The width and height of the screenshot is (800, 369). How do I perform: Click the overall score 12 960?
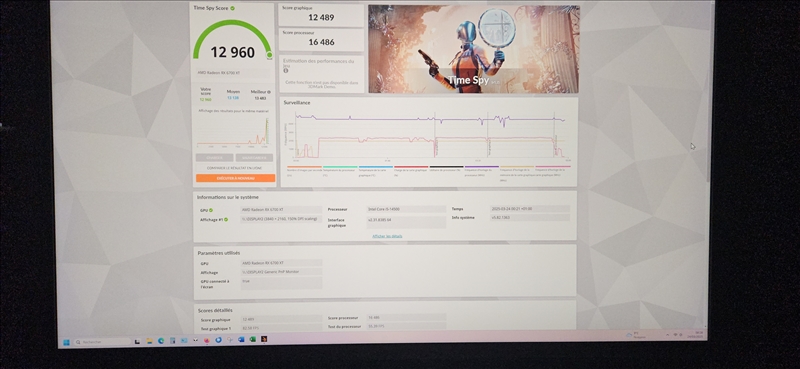click(x=232, y=52)
